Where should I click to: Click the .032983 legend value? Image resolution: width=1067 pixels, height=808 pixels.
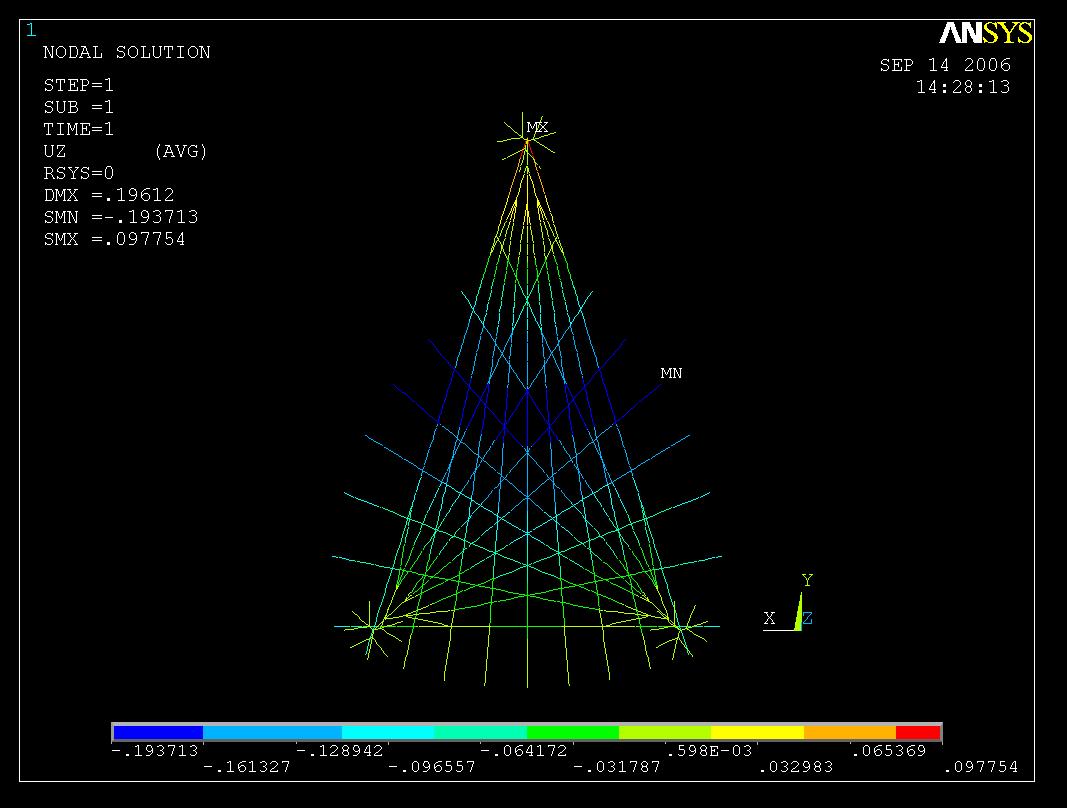coord(795,767)
